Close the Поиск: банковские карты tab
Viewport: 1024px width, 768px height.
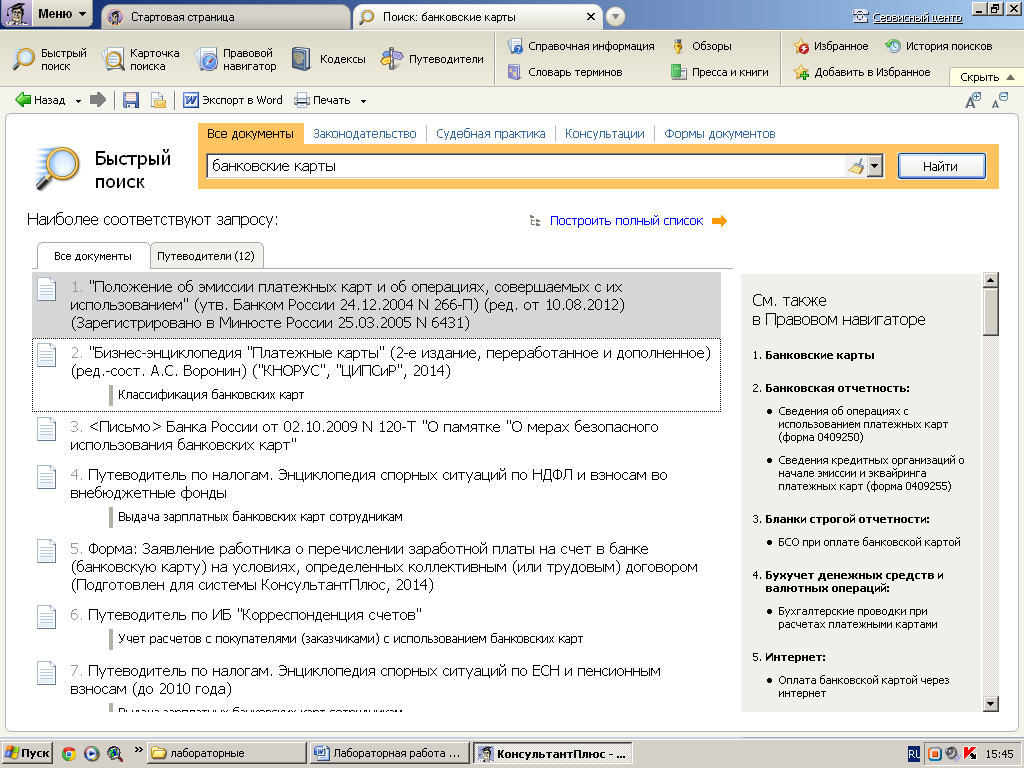590,17
